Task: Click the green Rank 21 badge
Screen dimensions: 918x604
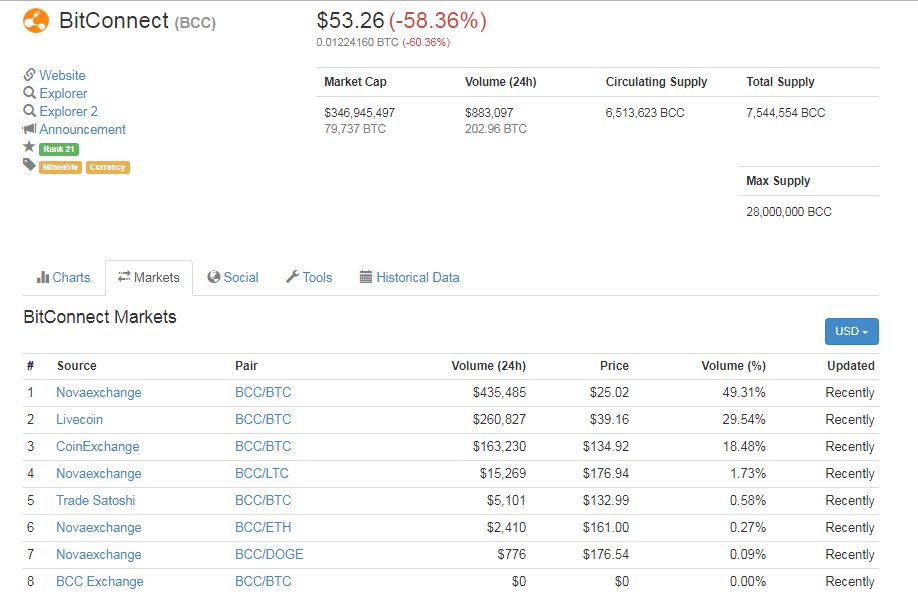Action: coord(59,149)
